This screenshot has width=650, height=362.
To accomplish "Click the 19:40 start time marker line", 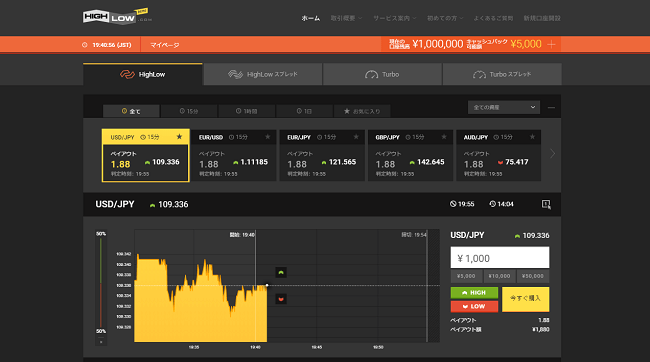I will point(255,286).
